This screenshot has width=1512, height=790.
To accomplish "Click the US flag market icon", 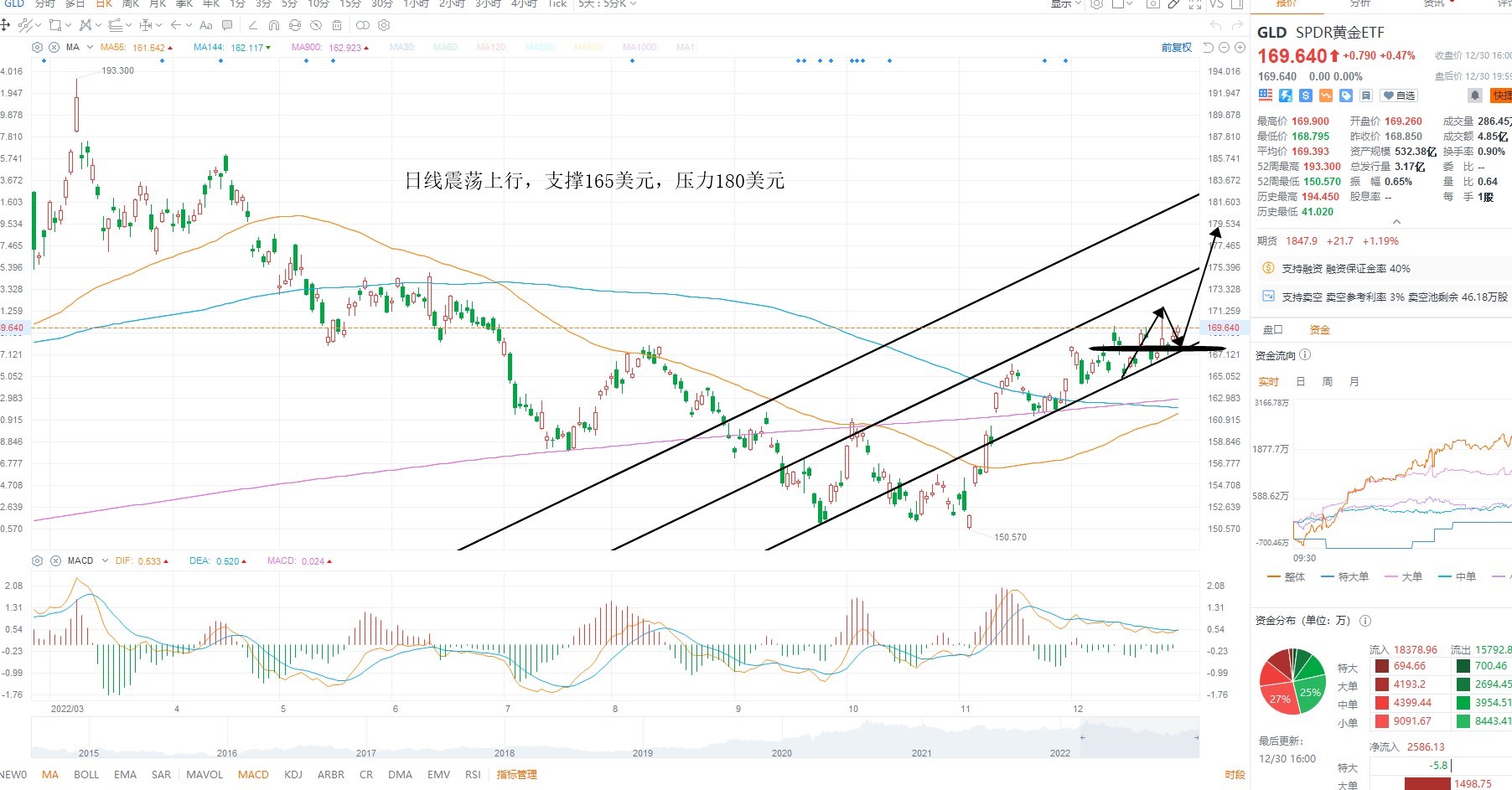I will 1266,95.
